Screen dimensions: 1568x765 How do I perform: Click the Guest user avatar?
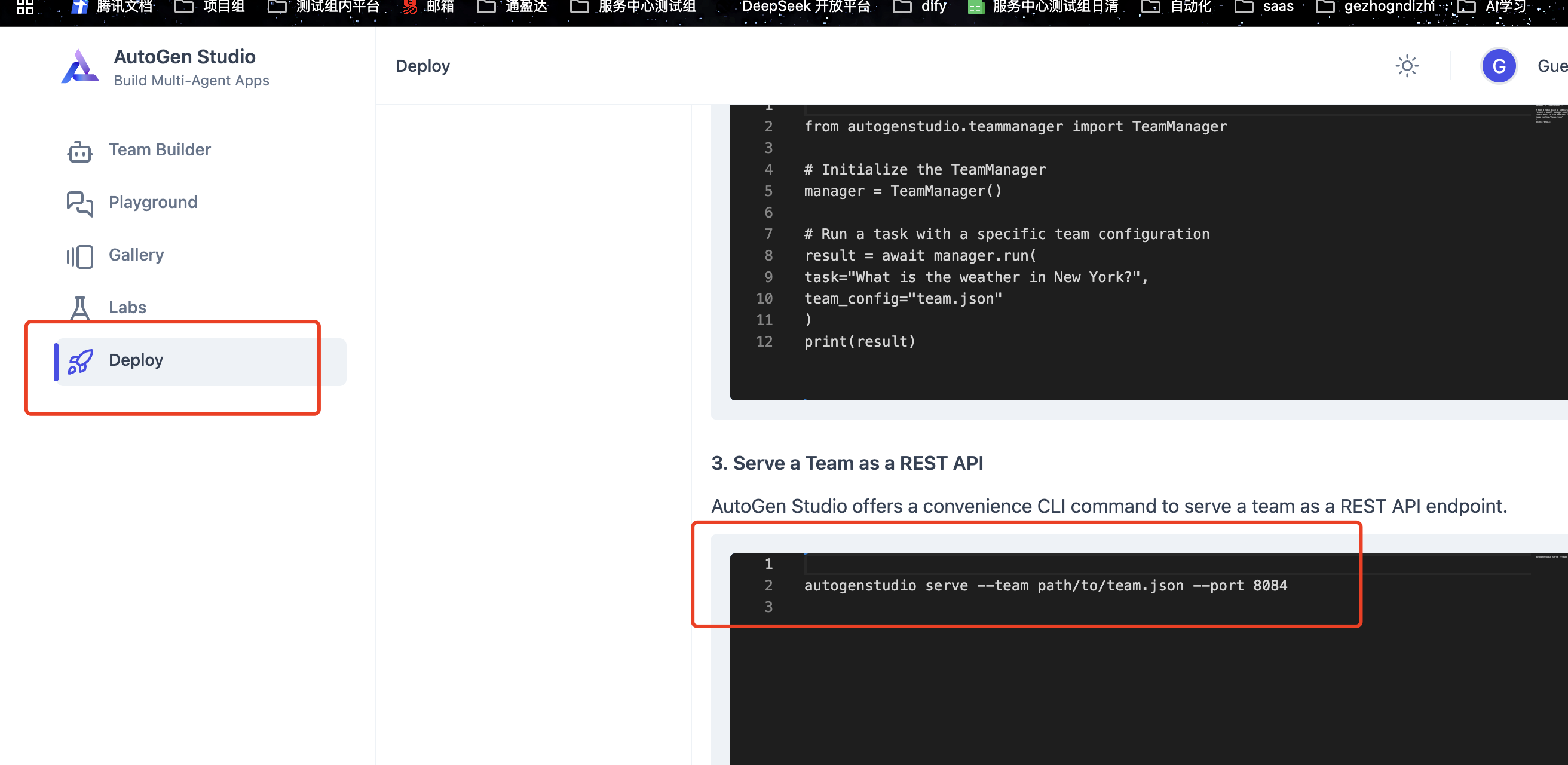coord(1498,66)
